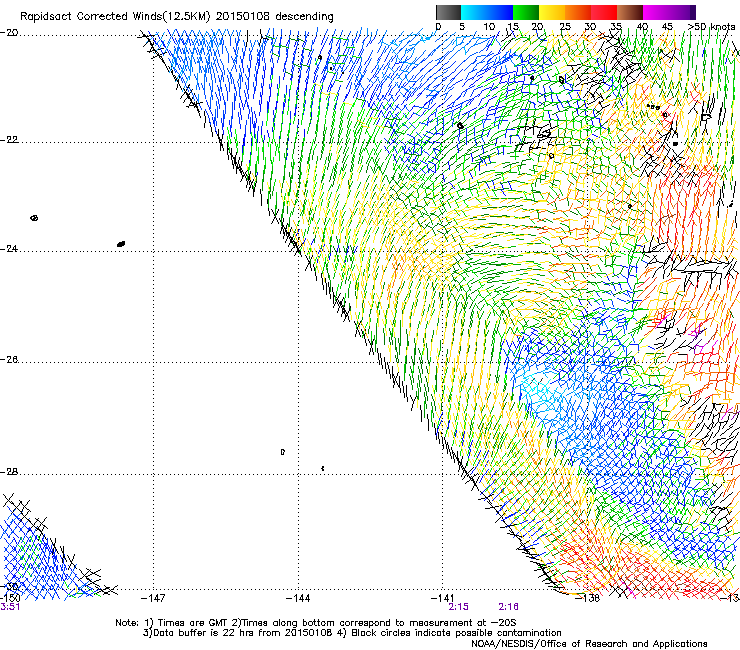Click the dark purple 45–50 knots legend segment
740x650 pixels.
pos(682,12)
